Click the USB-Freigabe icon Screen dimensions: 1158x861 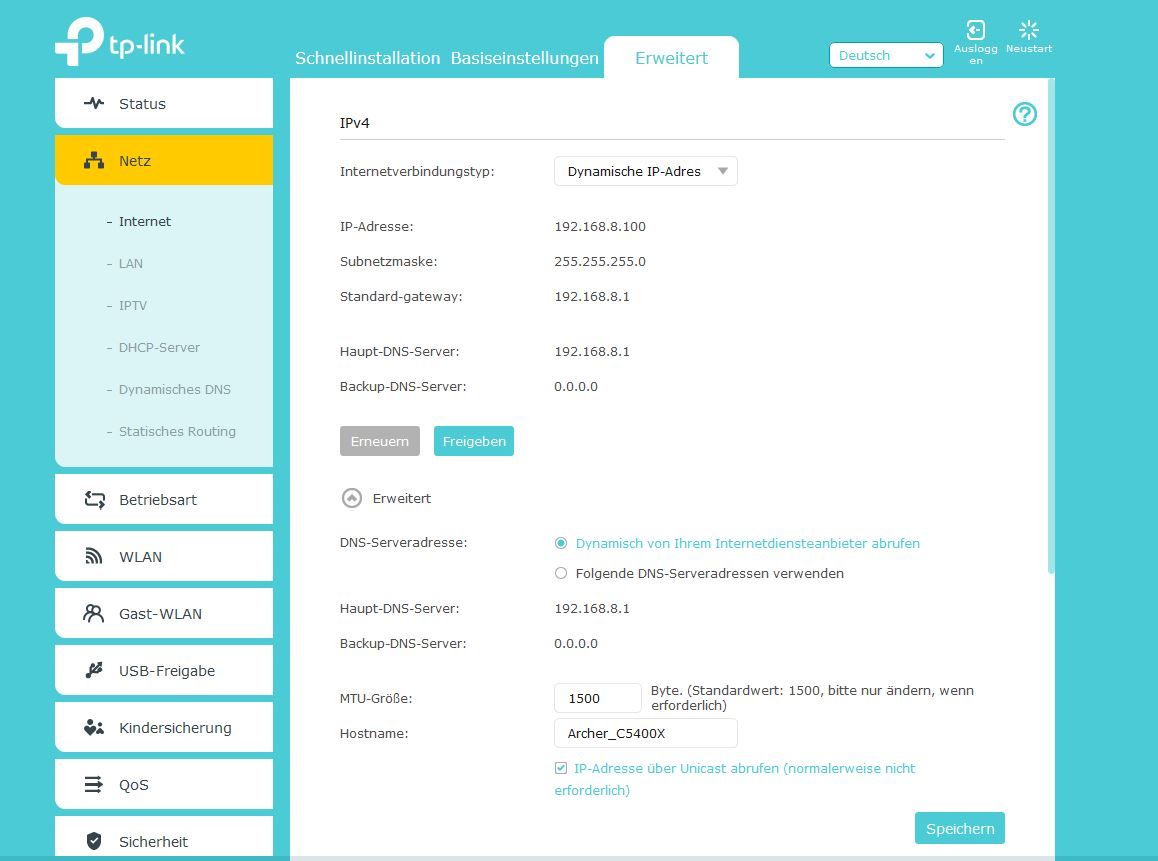(x=94, y=670)
